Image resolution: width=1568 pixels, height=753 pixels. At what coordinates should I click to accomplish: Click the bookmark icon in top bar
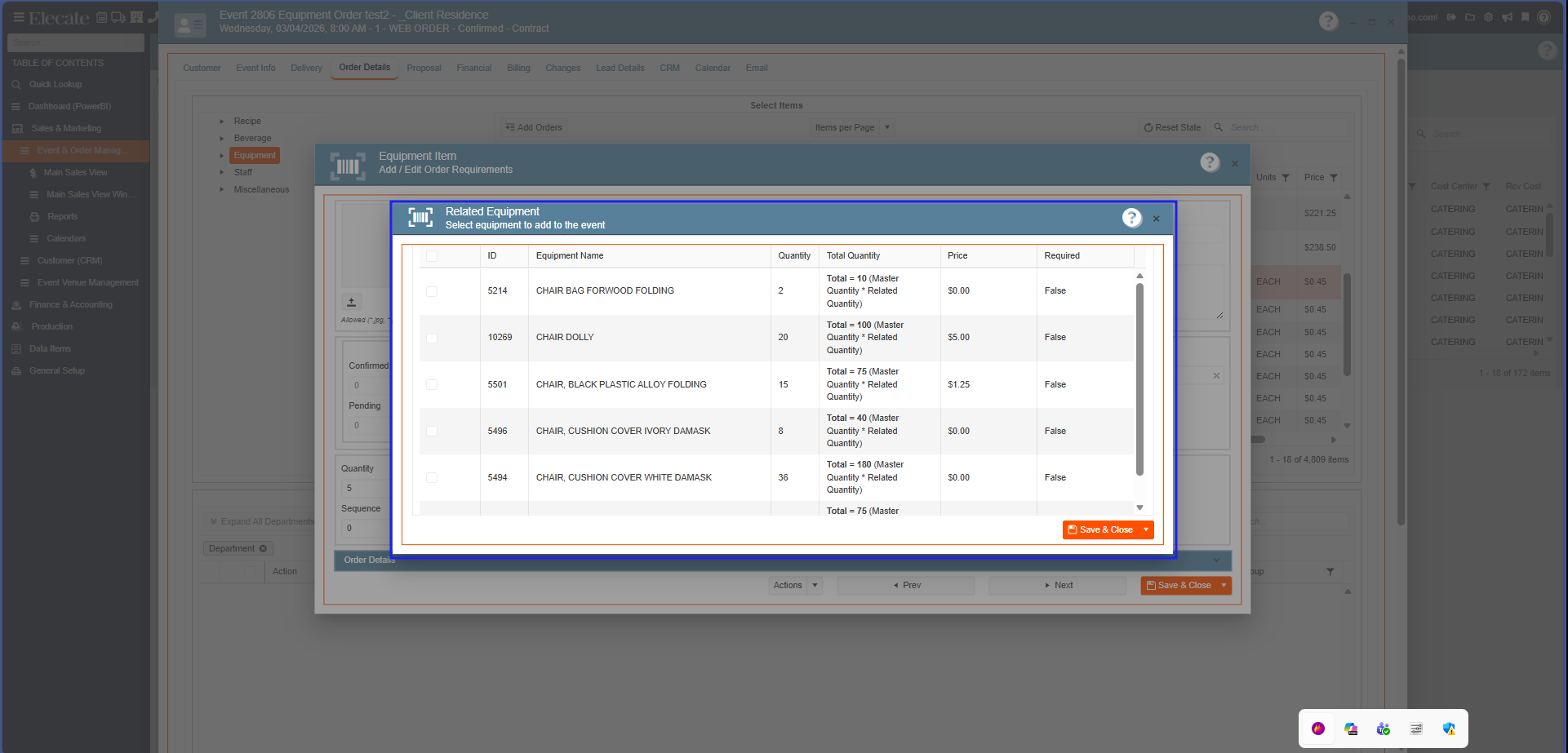(x=1525, y=17)
